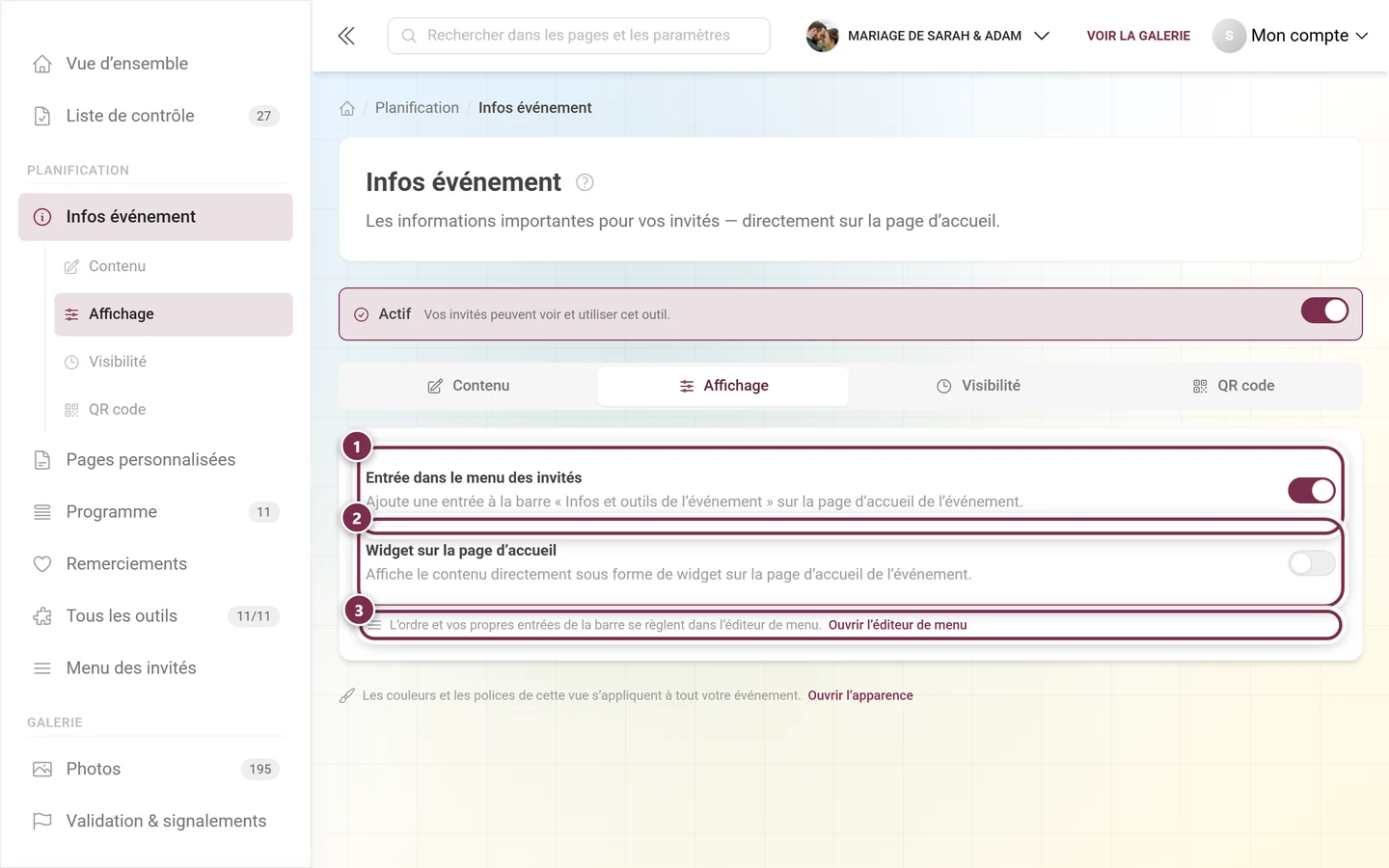
Task: Click the Actif check-circle status icon
Action: coord(362,314)
